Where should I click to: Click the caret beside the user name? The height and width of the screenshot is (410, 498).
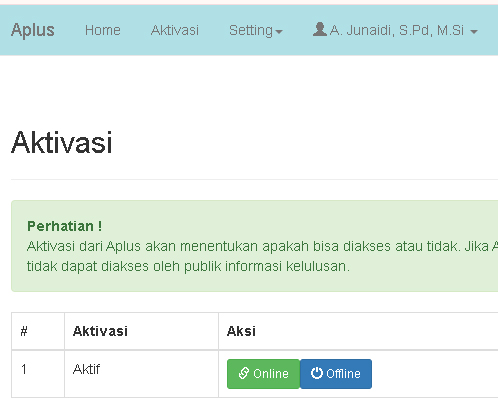pyautogui.click(x=474, y=32)
